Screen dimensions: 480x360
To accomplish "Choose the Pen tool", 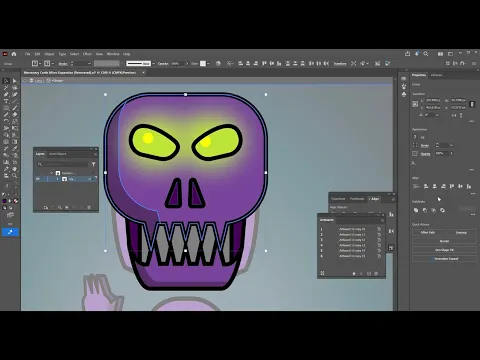I will click(x=6, y=94).
